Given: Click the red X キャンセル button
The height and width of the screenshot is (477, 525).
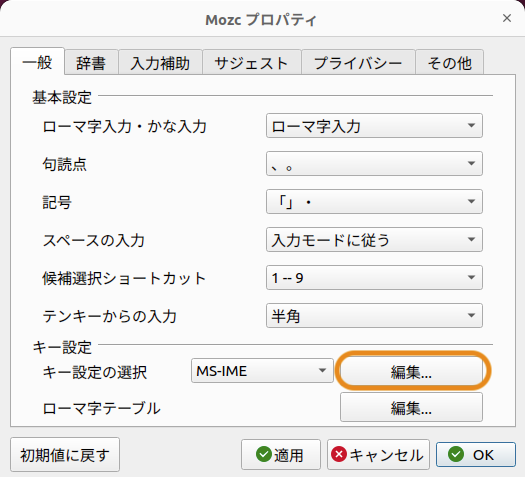Looking at the screenshot, I should 378,455.
